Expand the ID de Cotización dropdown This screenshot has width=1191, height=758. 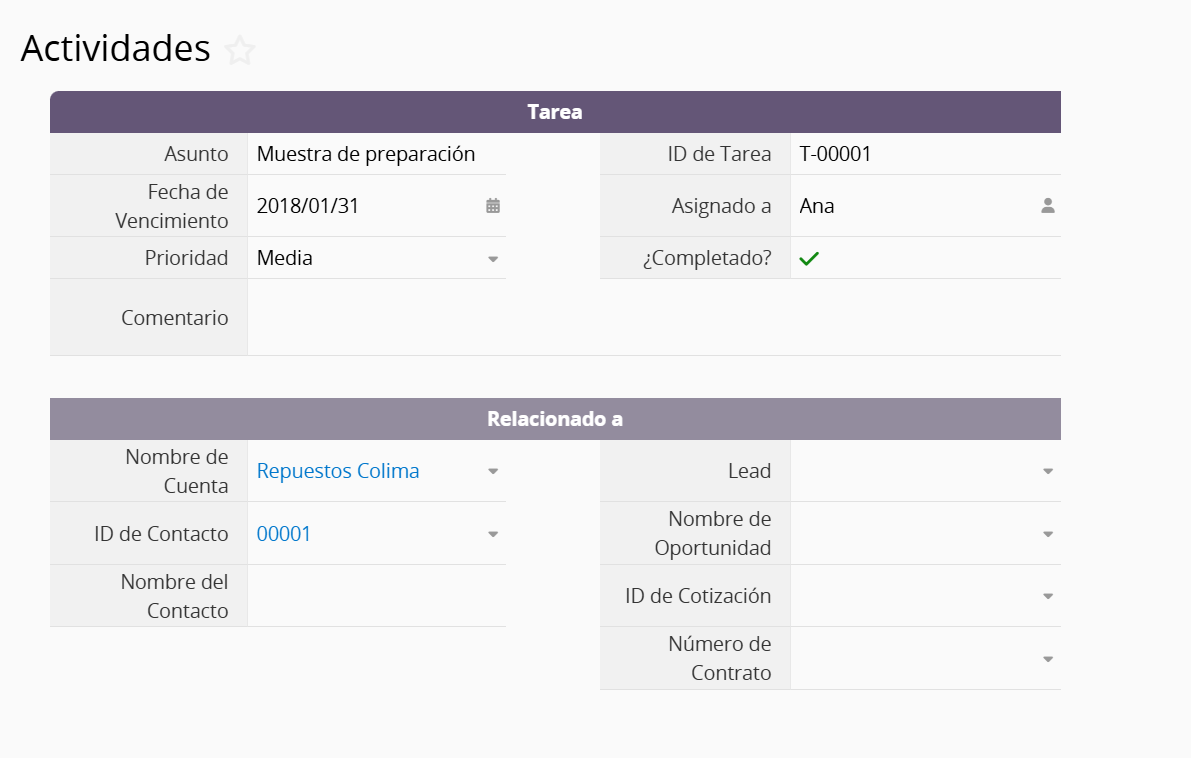(x=1047, y=597)
